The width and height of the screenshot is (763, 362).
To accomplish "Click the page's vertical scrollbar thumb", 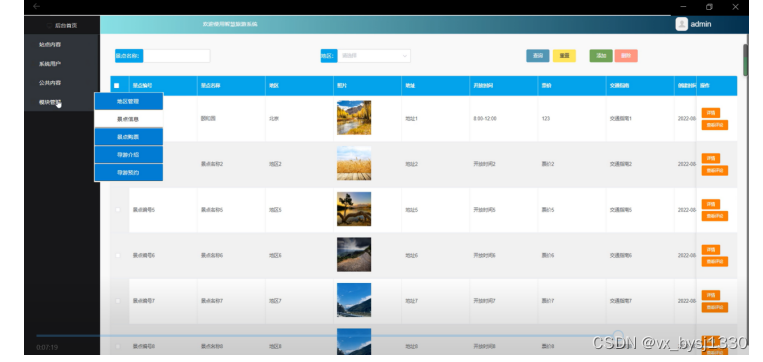I will click(745, 60).
